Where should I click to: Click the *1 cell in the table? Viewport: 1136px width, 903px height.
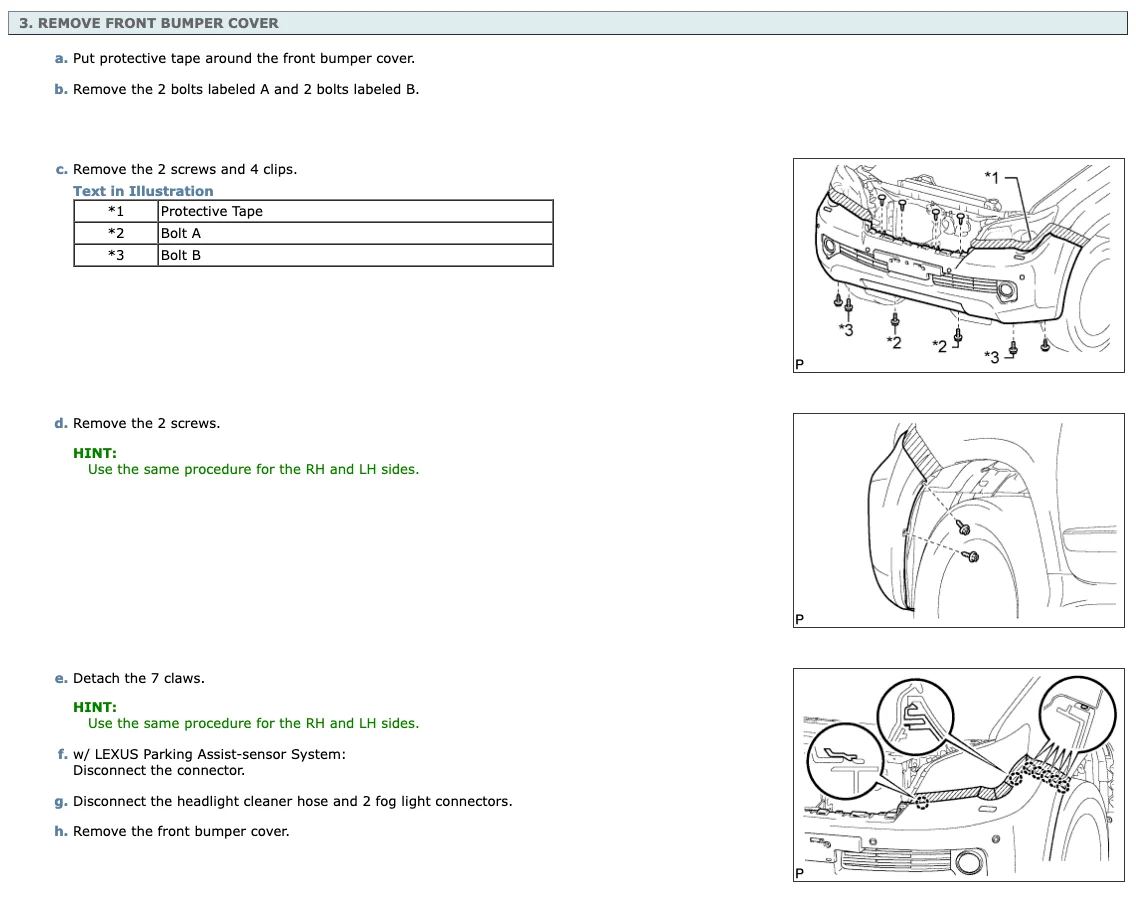click(x=116, y=211)
